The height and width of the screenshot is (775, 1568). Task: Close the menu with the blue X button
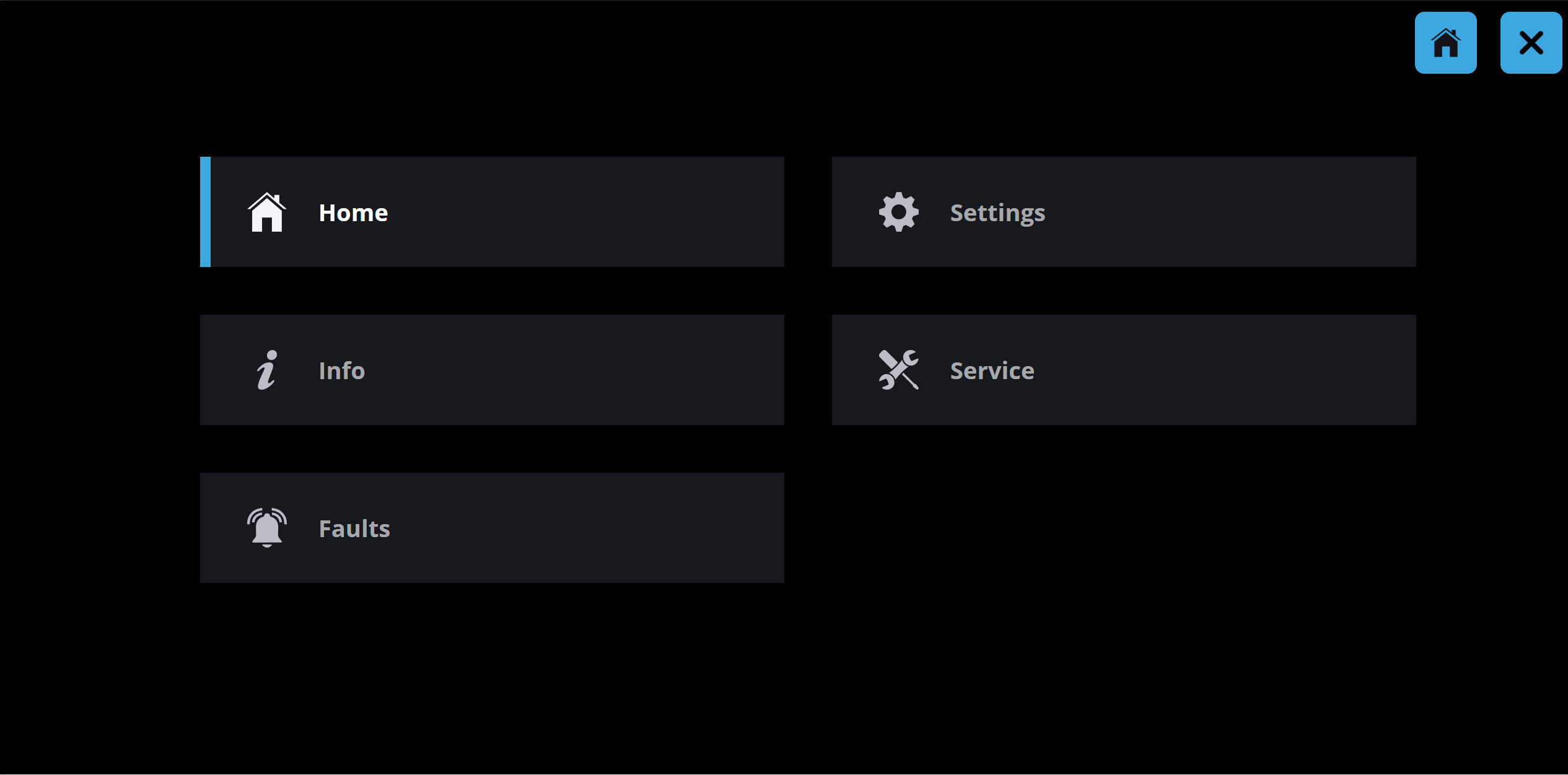[x=1531, y=43]
